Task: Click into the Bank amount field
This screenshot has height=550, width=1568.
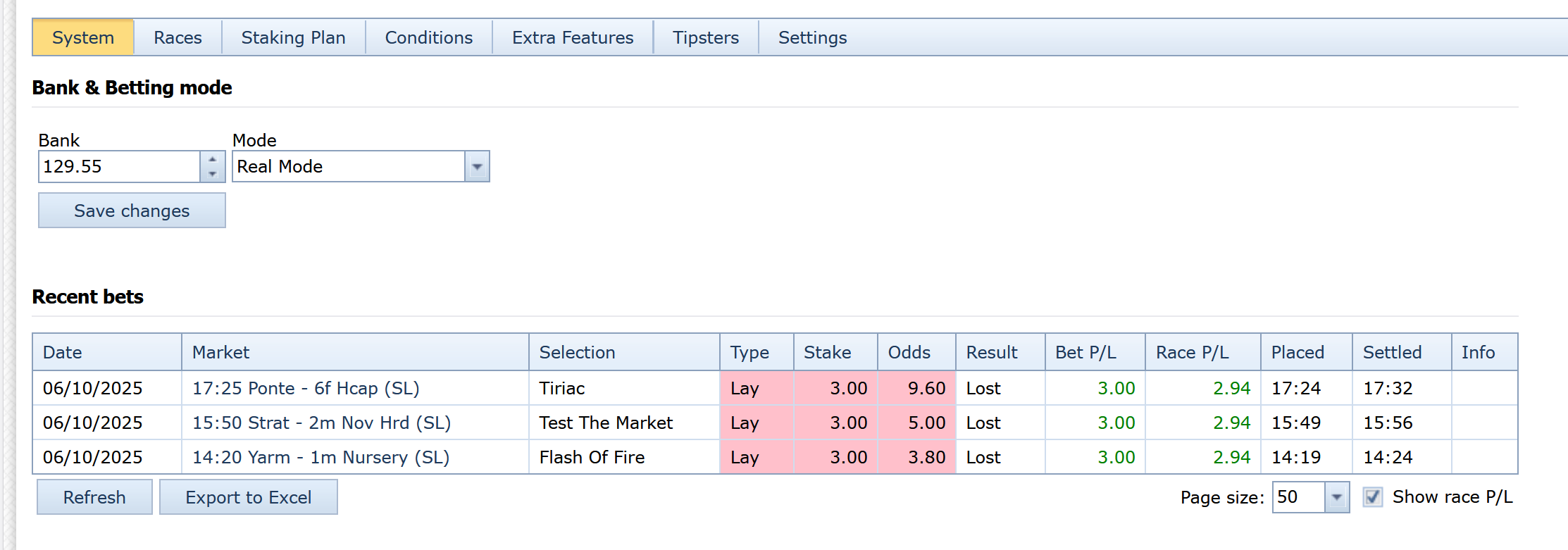Action: click(118, 167)
